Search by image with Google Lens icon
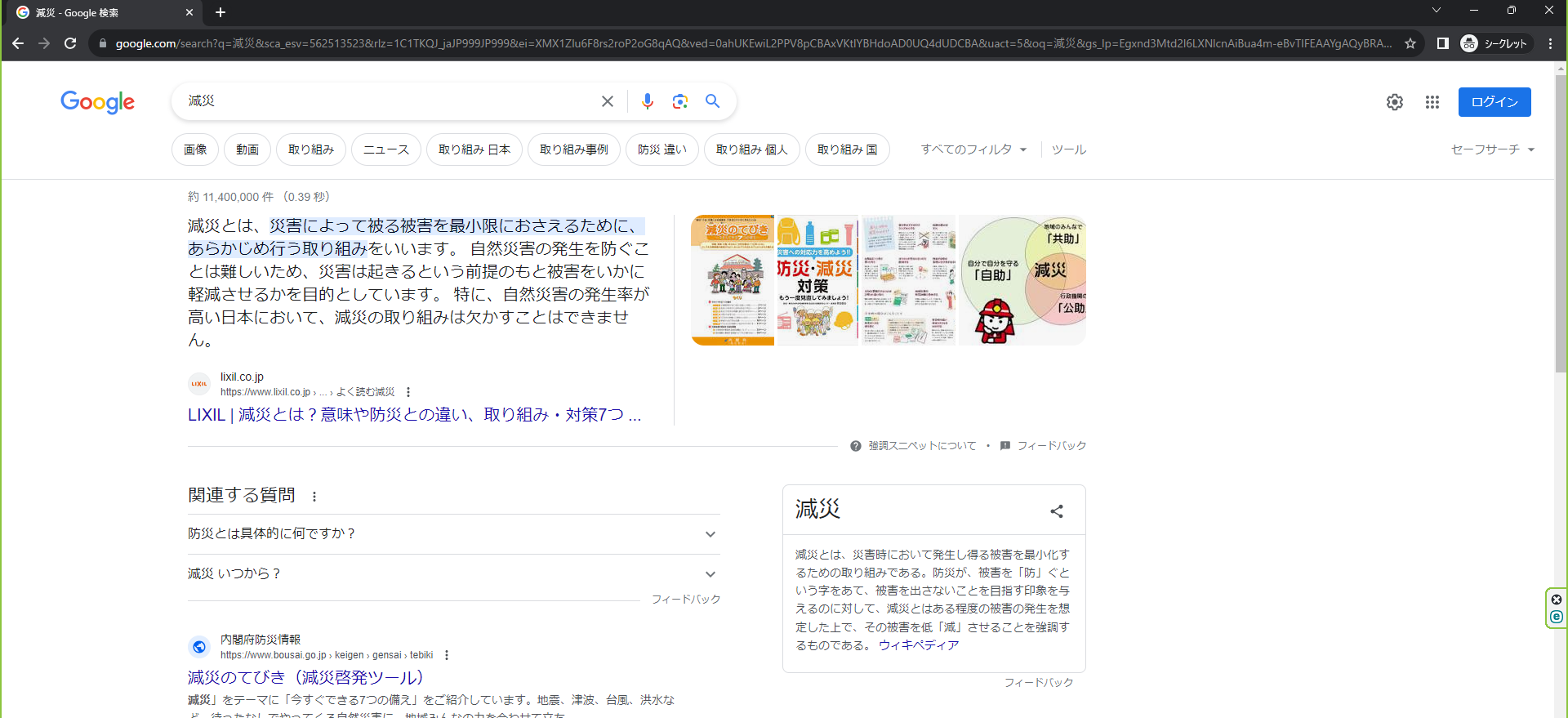The image size is (1568, 718). pyautogui.click(x=679, y=101)
